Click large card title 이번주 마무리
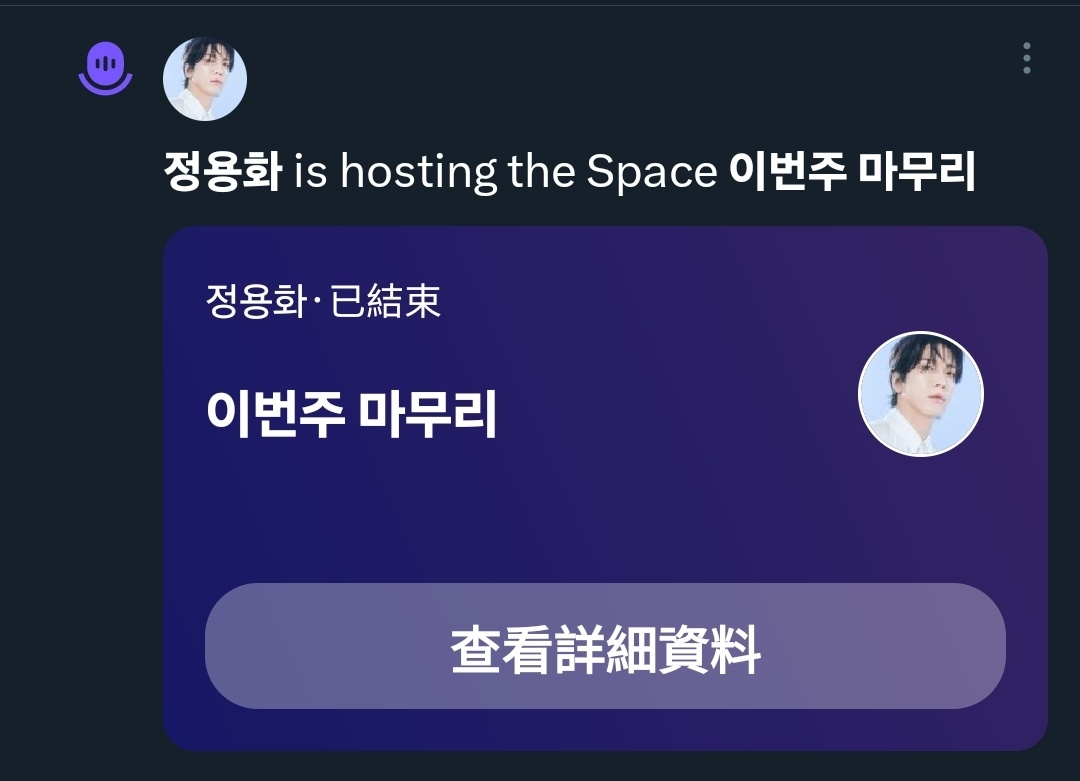The width and height of the screenshot is (1080, 781). coord(351,414)
